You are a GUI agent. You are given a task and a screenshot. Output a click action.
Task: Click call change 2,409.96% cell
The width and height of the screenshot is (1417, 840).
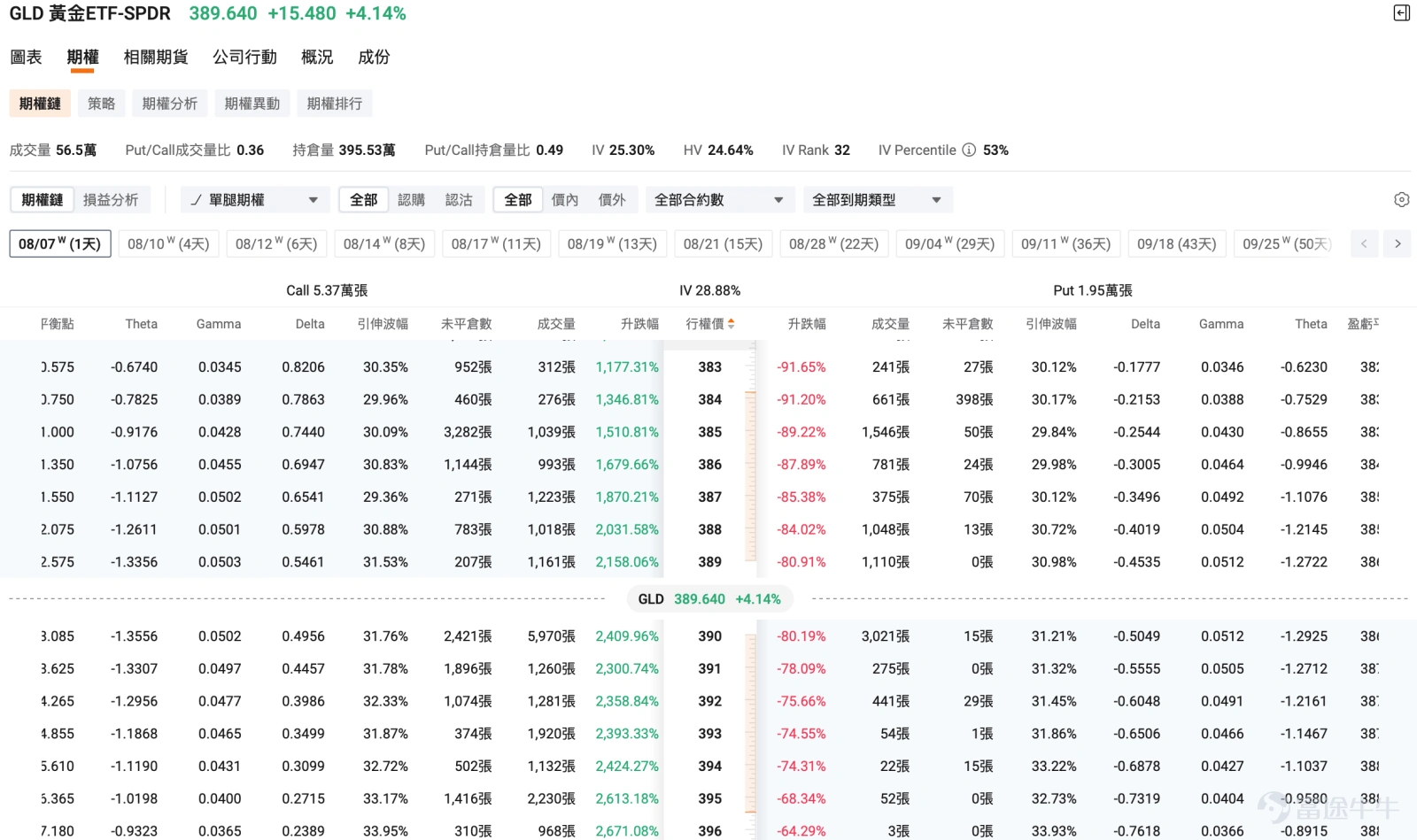pyautogui.click(x=627, y=636)
